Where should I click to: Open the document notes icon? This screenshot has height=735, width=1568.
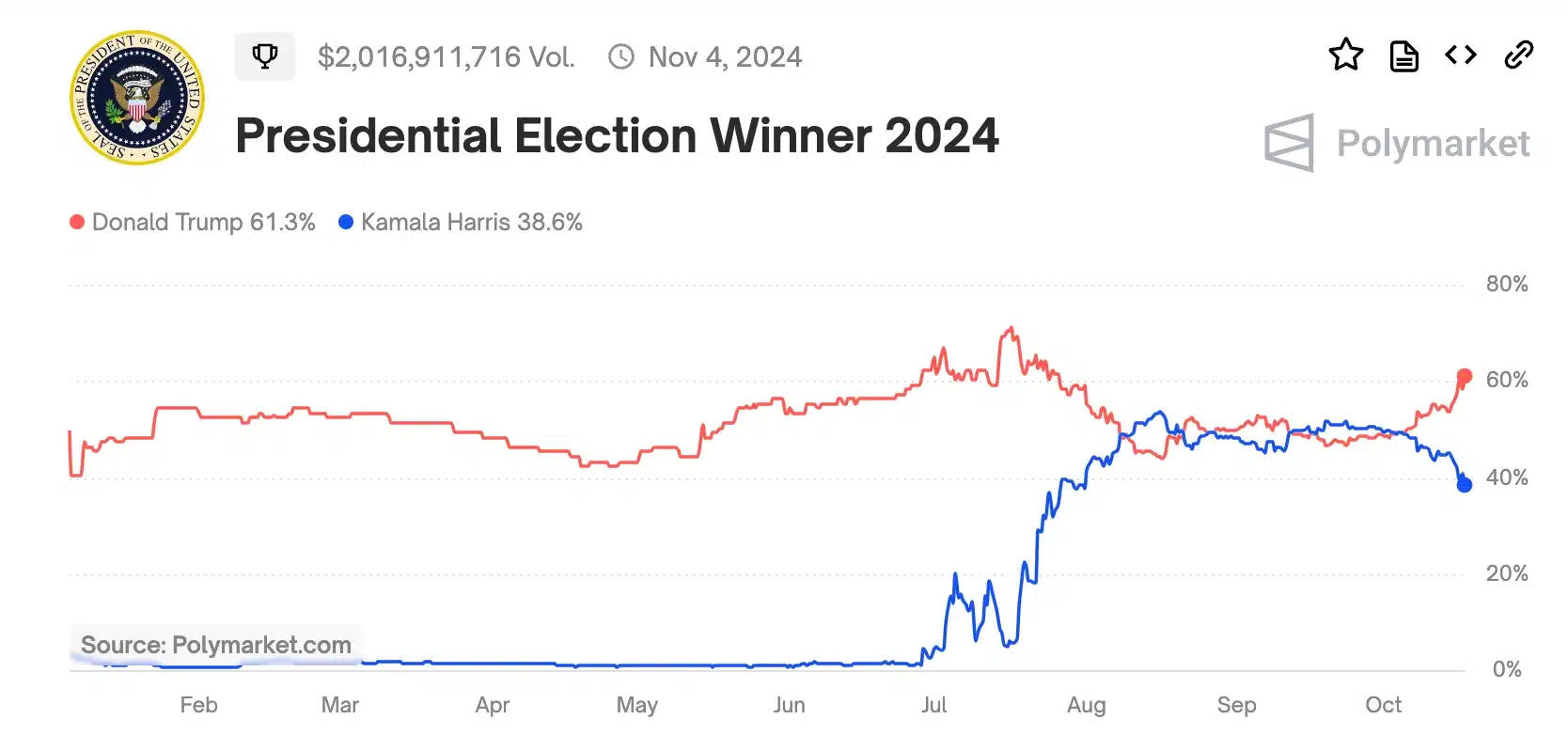[1403, 56]
